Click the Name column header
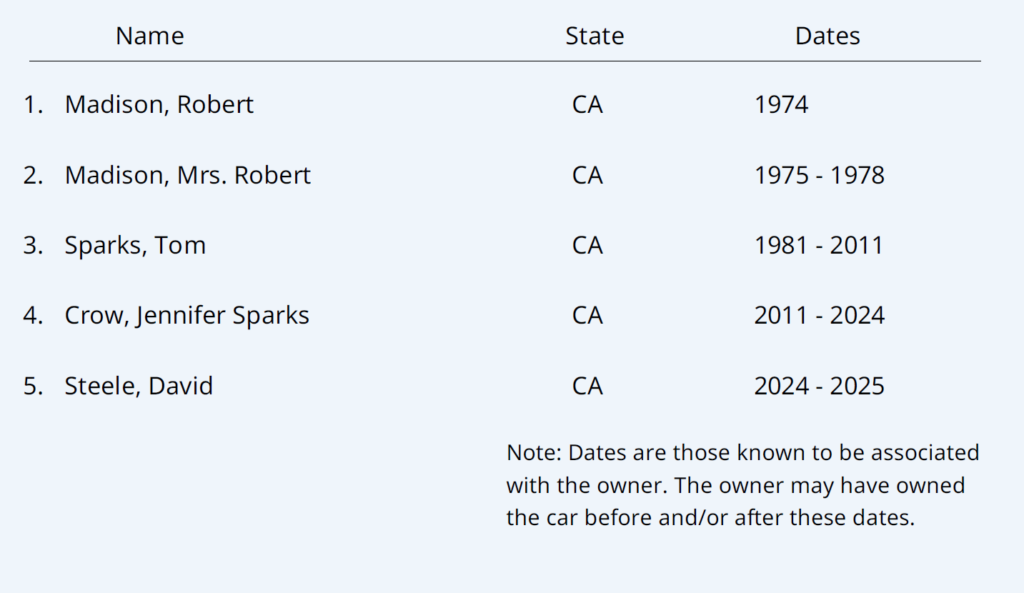Image resolution: width=1024 pixels, height=593 pixels. pos(150,36)
